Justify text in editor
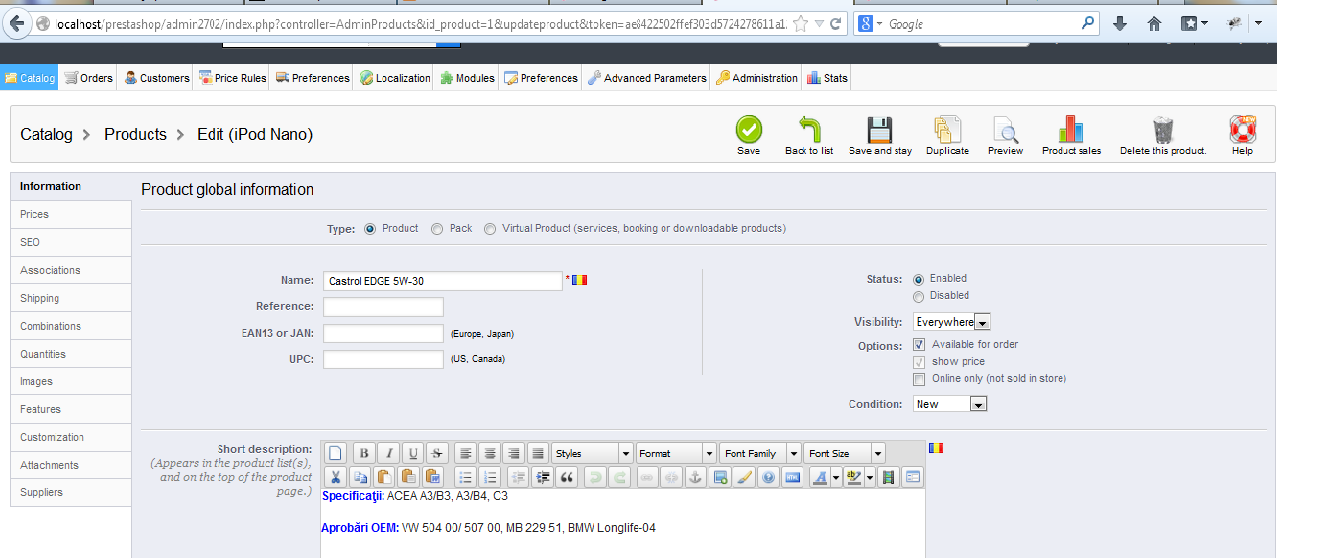Image resolution: width=1342 pixels, height=558 pixels. tap(537, 453)
